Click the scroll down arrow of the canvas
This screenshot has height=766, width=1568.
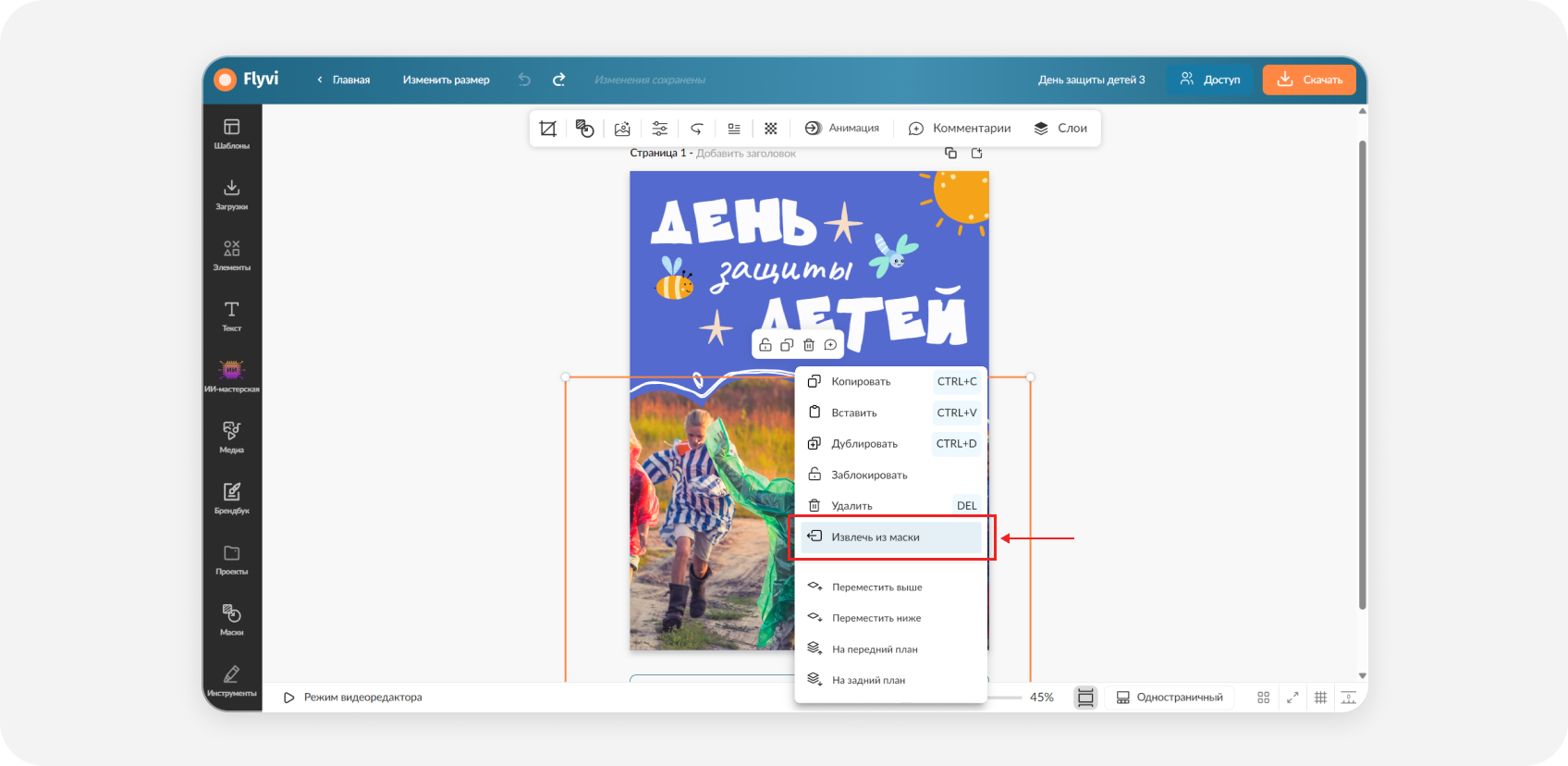pyautogui.click(x=1363, y=676)
